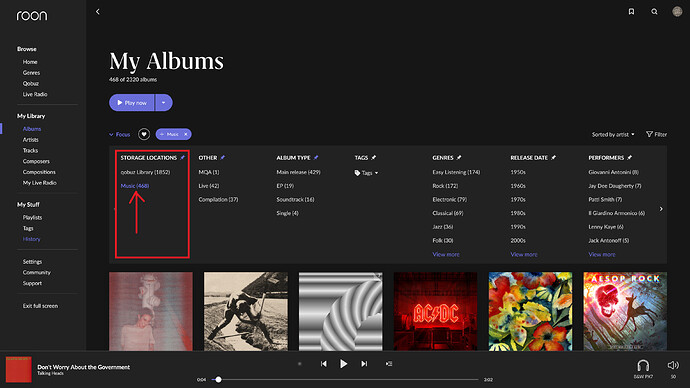Pin the Release Date column
The image size is (690, 388).
click(554, 157)
